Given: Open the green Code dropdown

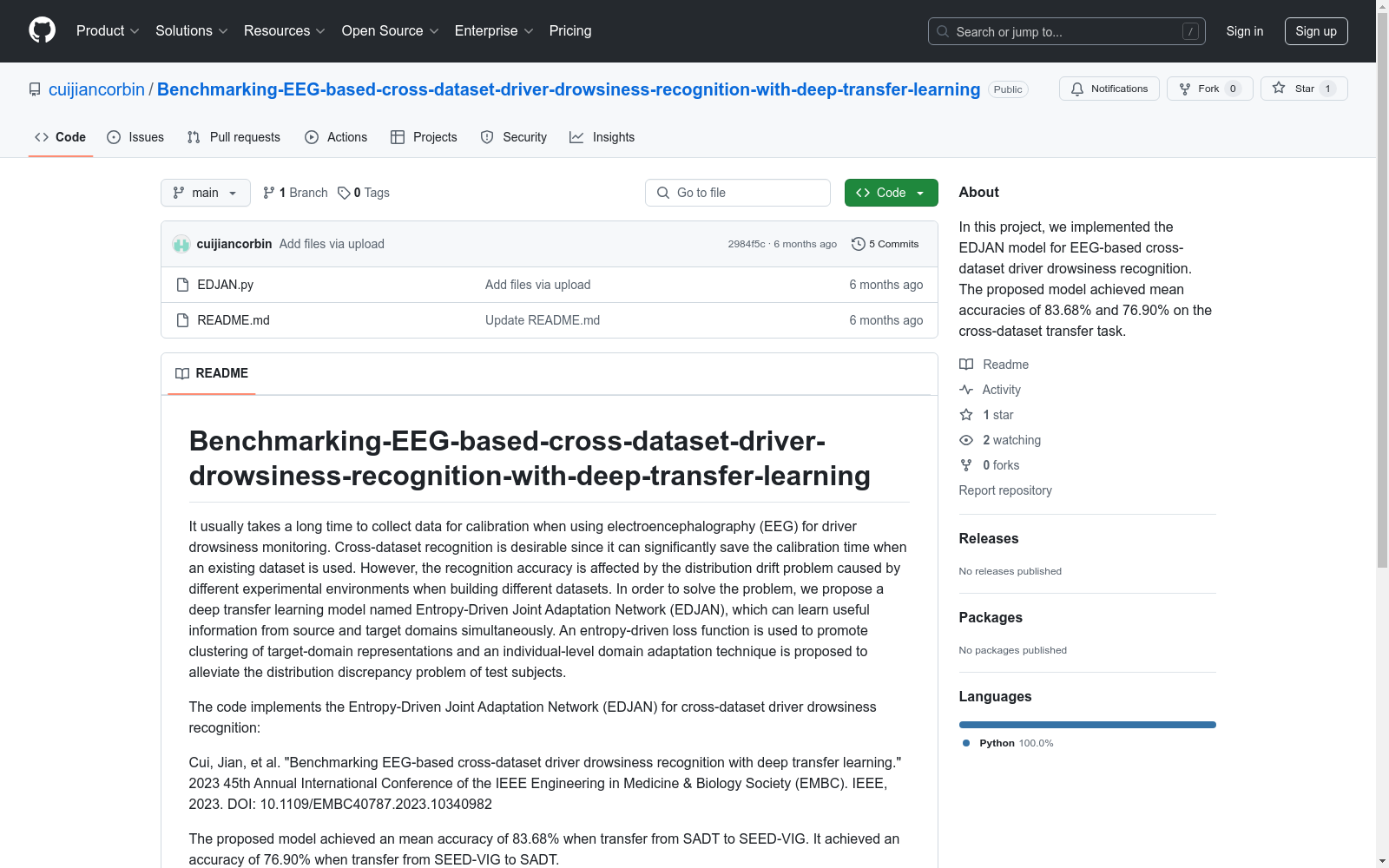Looking at the screenshot, I should coord(891,193).
